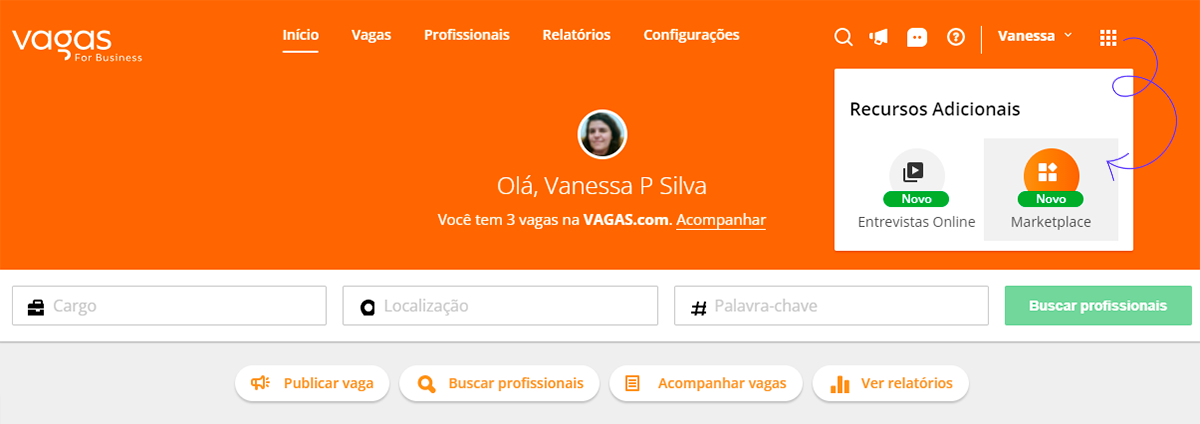
Task: Click the megaphone announcements icon
Action: click(x=879, y=37)
